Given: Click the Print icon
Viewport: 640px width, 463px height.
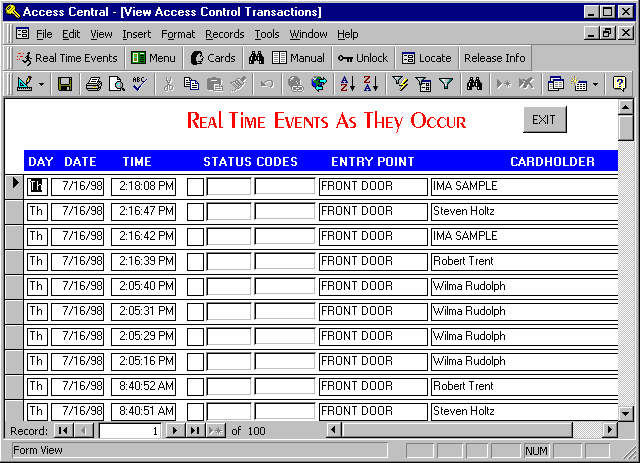Looking at the screenshot, I should 93,84.
